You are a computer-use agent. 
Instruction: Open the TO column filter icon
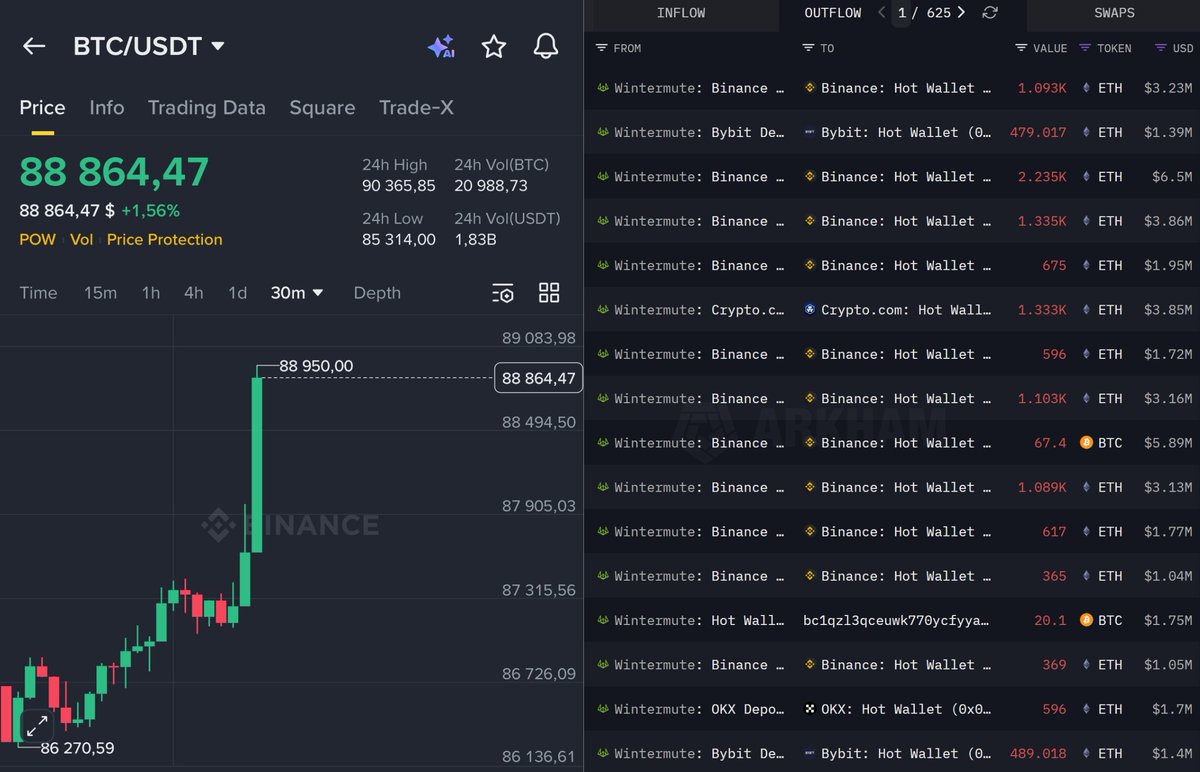click(x=808, y=48)
